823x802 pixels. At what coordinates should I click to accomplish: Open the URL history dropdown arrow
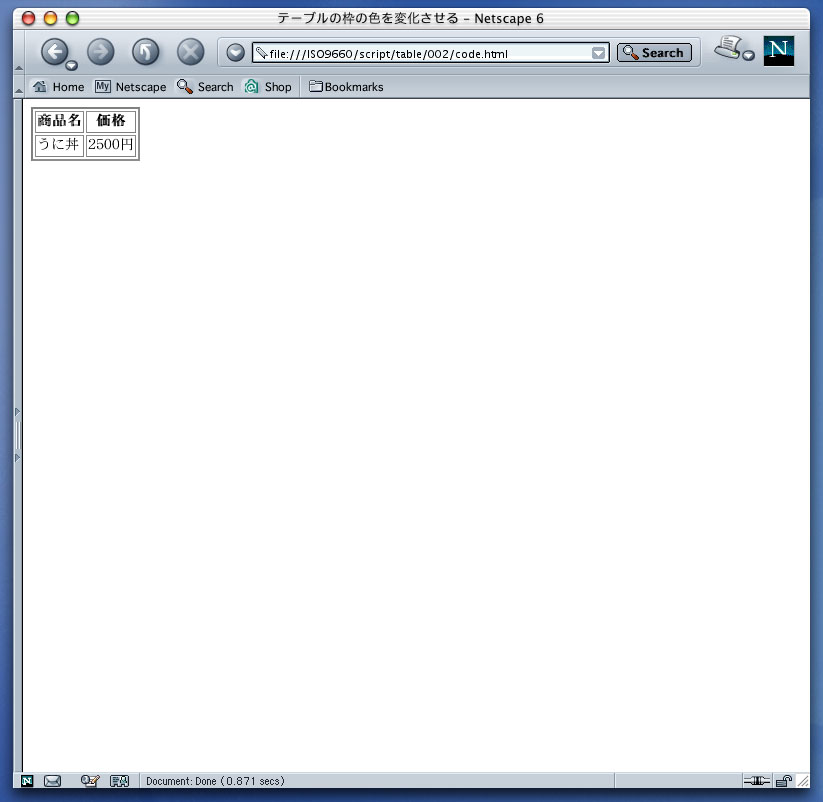pyautogui.click(x=598, y=53)
